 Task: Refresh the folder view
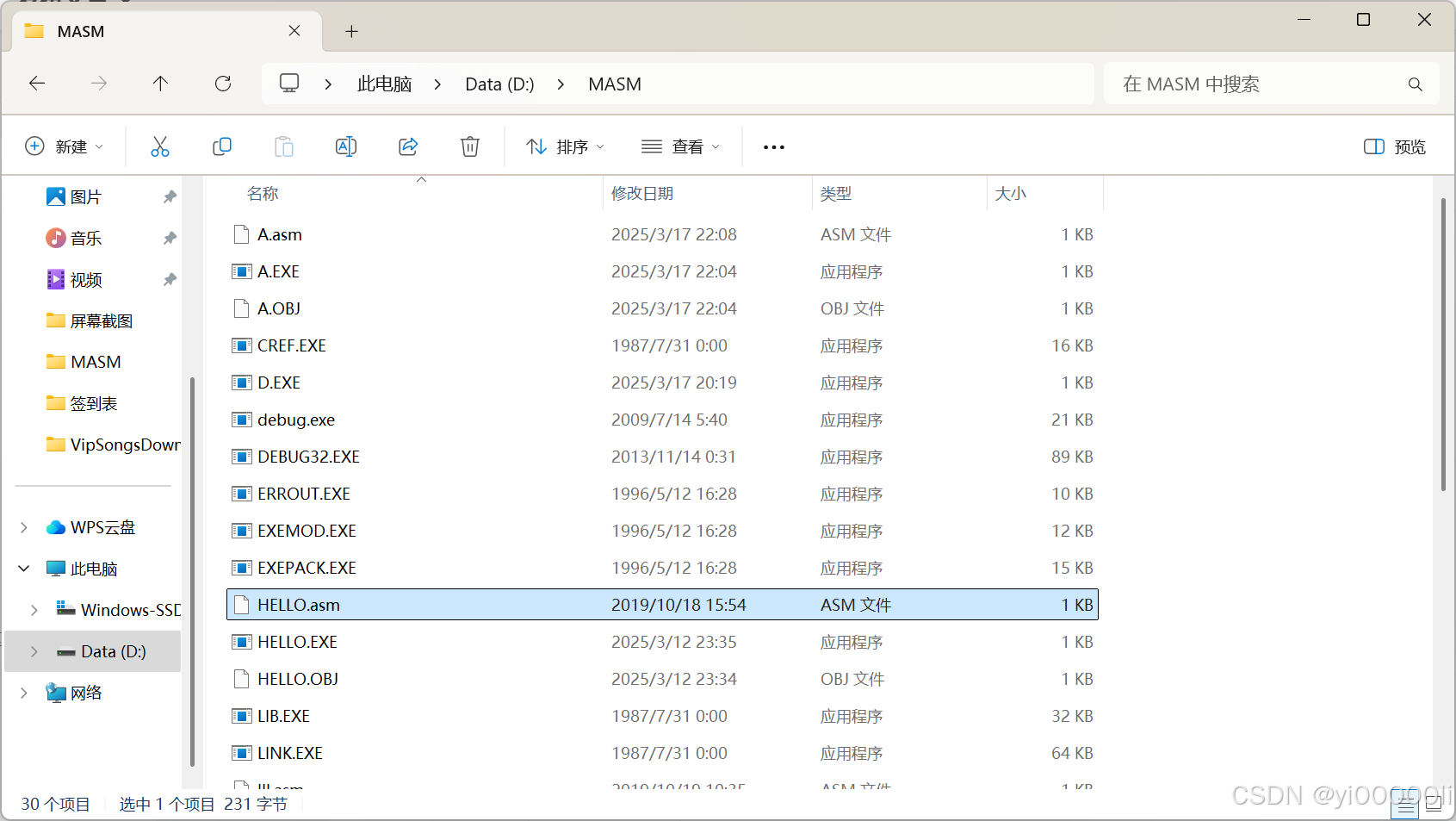(x=222, y=84)
